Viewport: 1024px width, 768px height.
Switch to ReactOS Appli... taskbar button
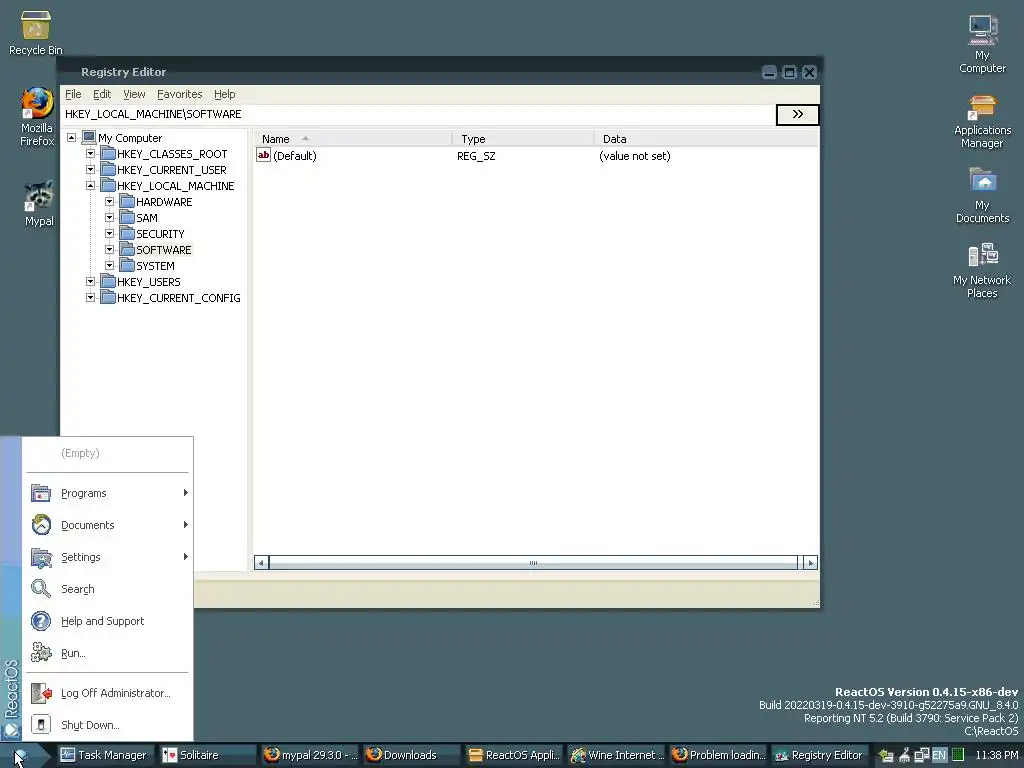(514, 756)
